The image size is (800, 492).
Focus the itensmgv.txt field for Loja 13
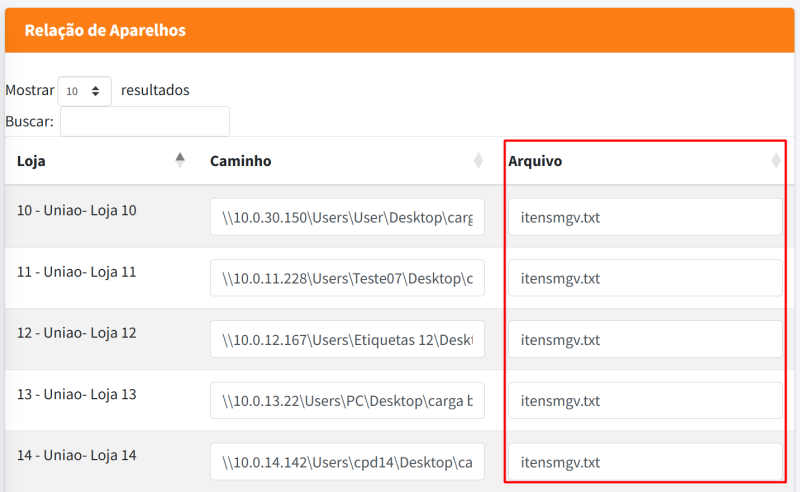click(644, 401)
